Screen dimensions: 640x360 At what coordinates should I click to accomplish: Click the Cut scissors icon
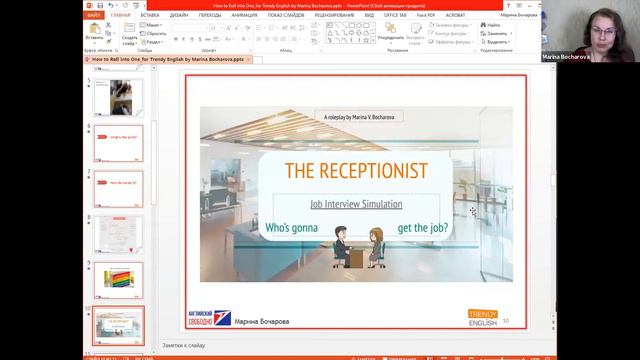point(108,25)
